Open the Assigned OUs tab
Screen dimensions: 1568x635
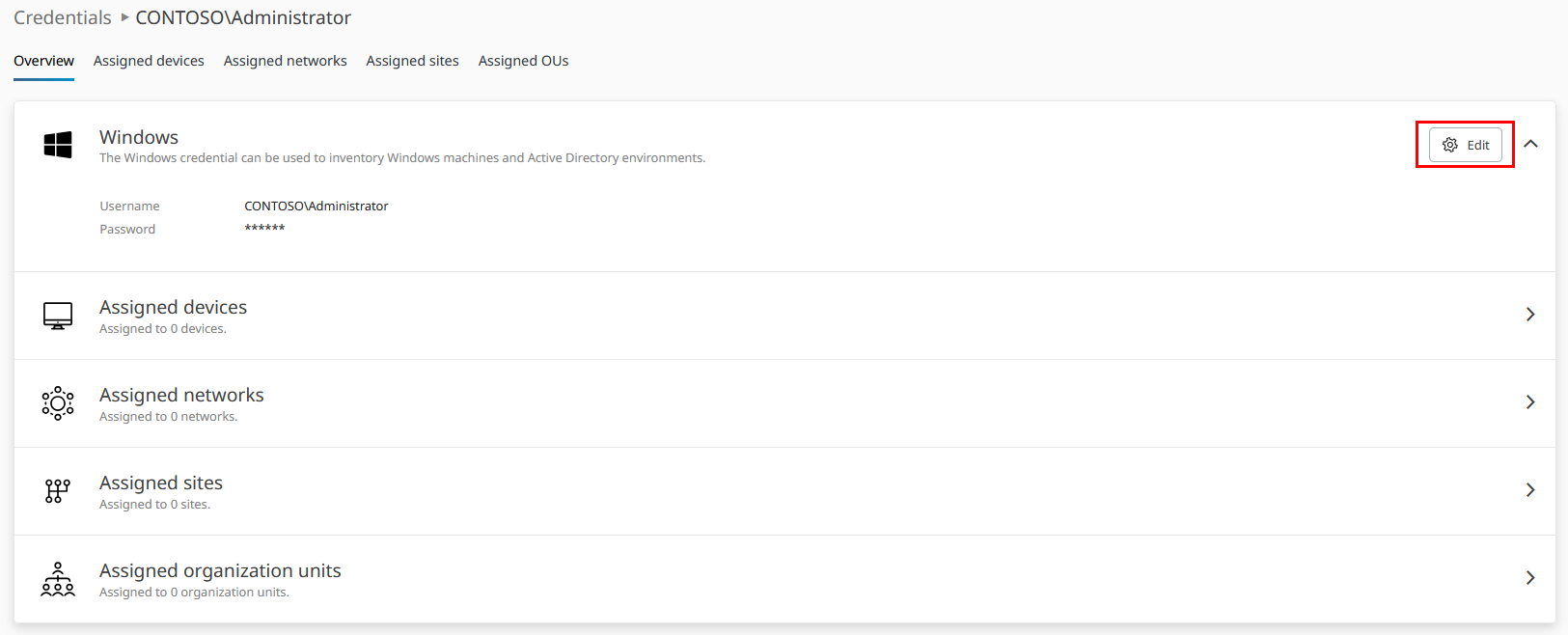click(x=523, y=61)
